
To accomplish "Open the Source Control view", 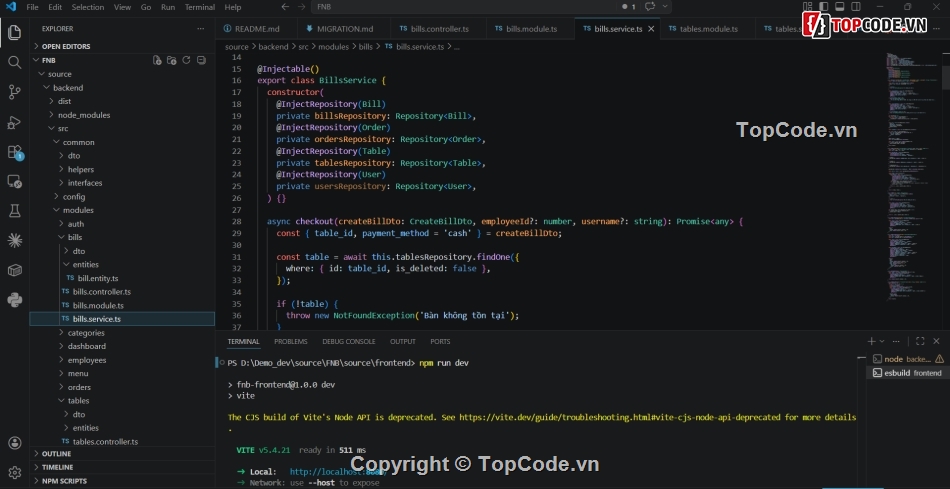I will 14,92.
